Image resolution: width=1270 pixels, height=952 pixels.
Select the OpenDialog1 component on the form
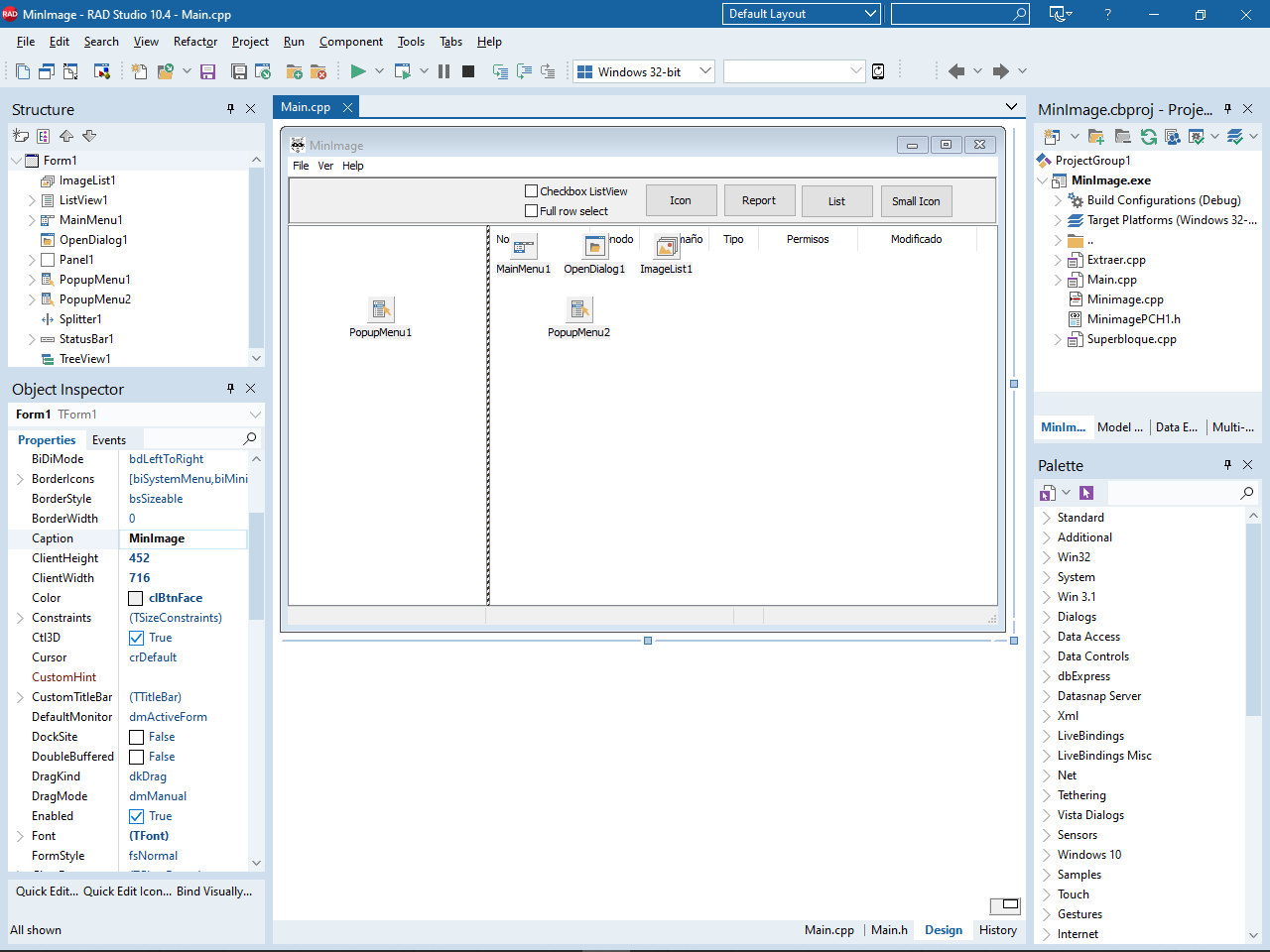click(594, 247)
